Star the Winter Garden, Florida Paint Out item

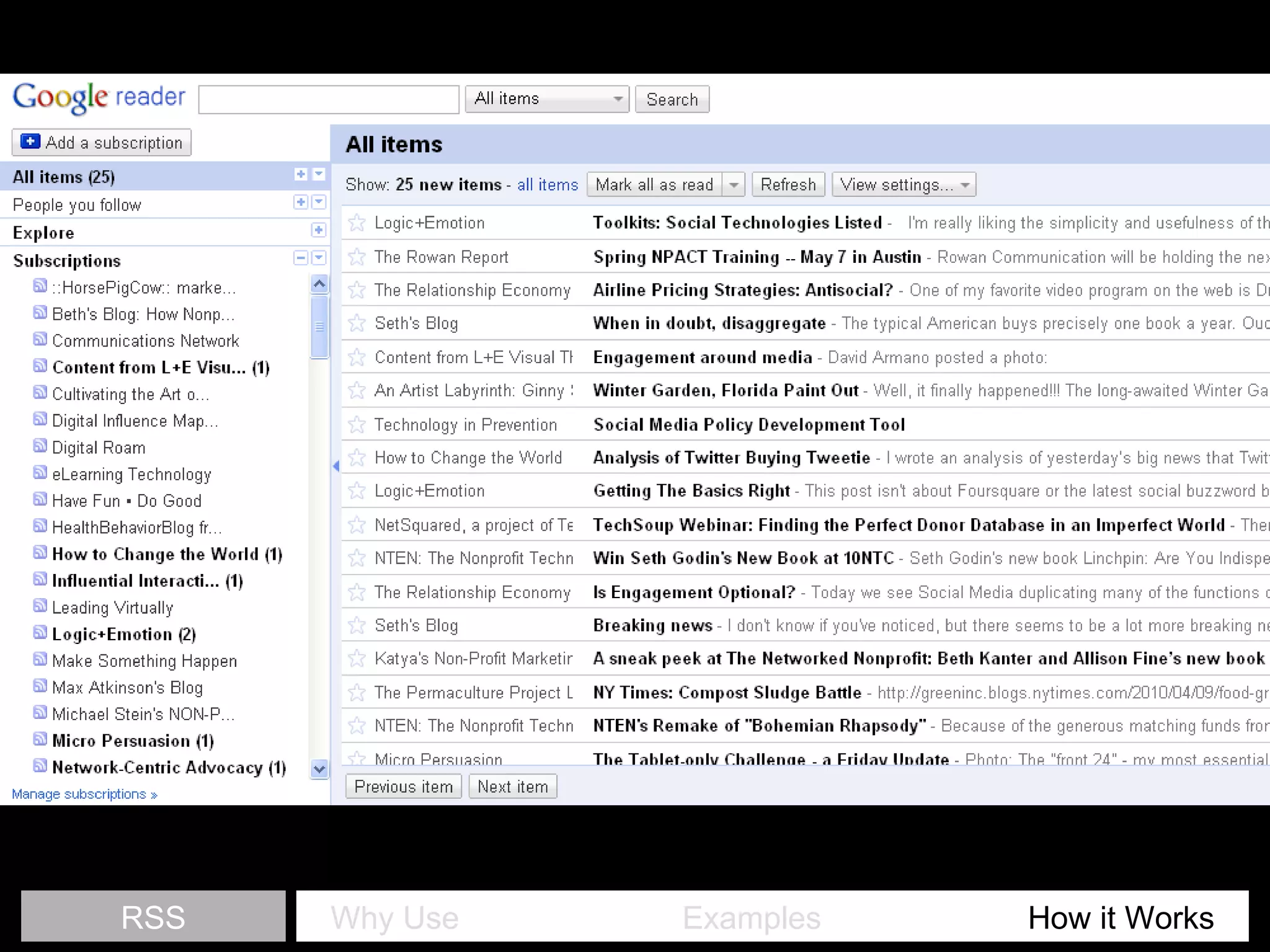[357, 390]
